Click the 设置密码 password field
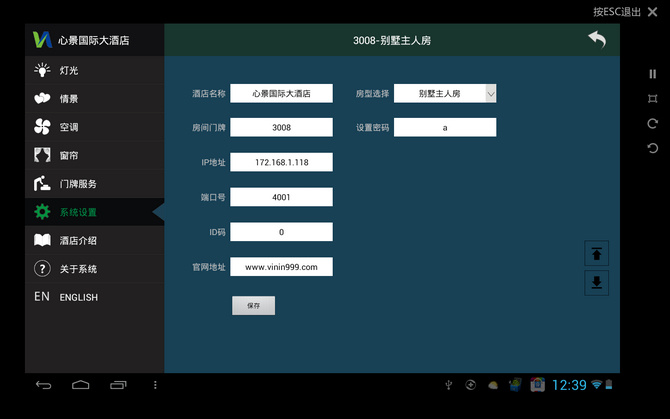This screenshot has height=419, width=670. tap(445, 127)
